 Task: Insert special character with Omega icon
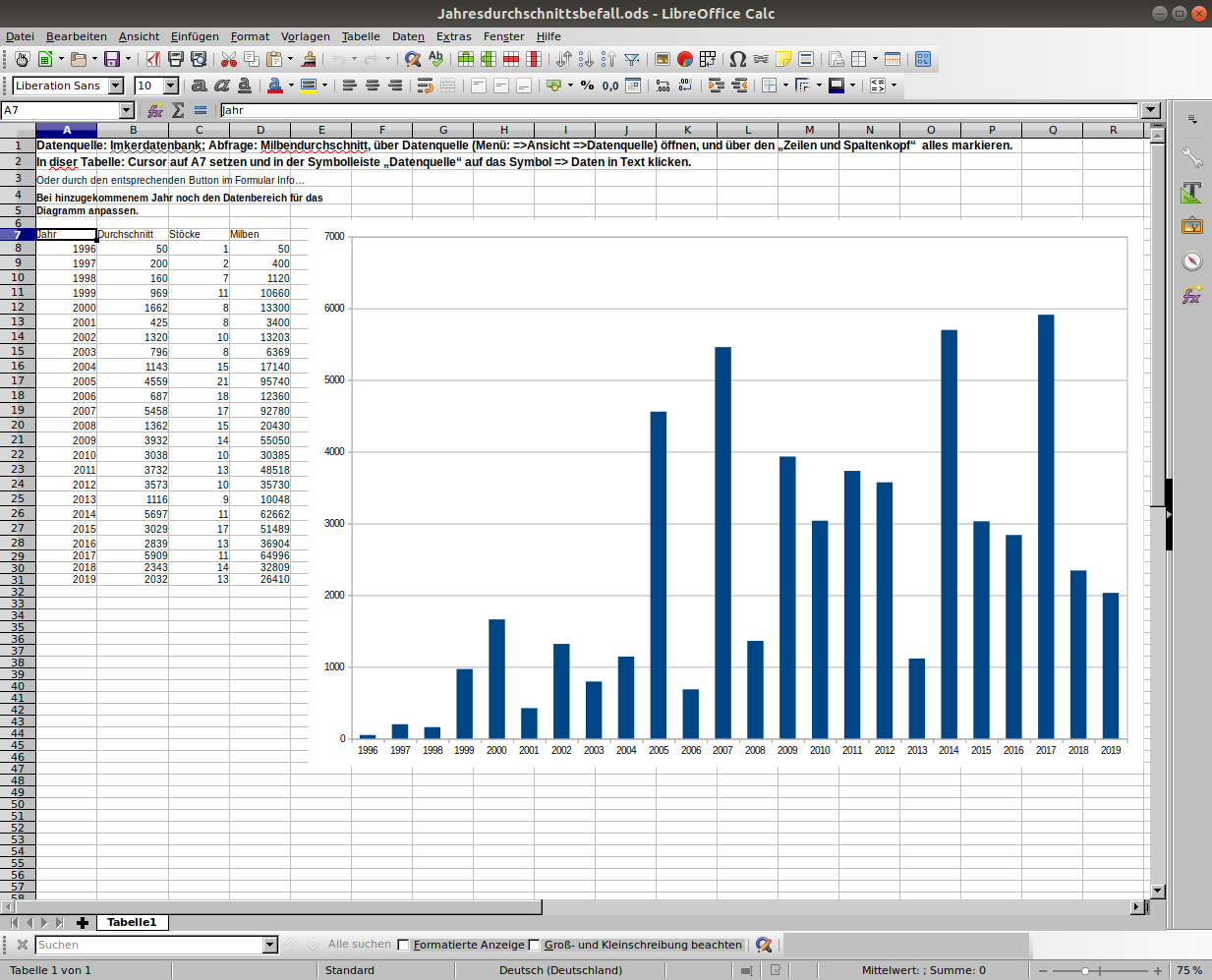pos(738,59)
